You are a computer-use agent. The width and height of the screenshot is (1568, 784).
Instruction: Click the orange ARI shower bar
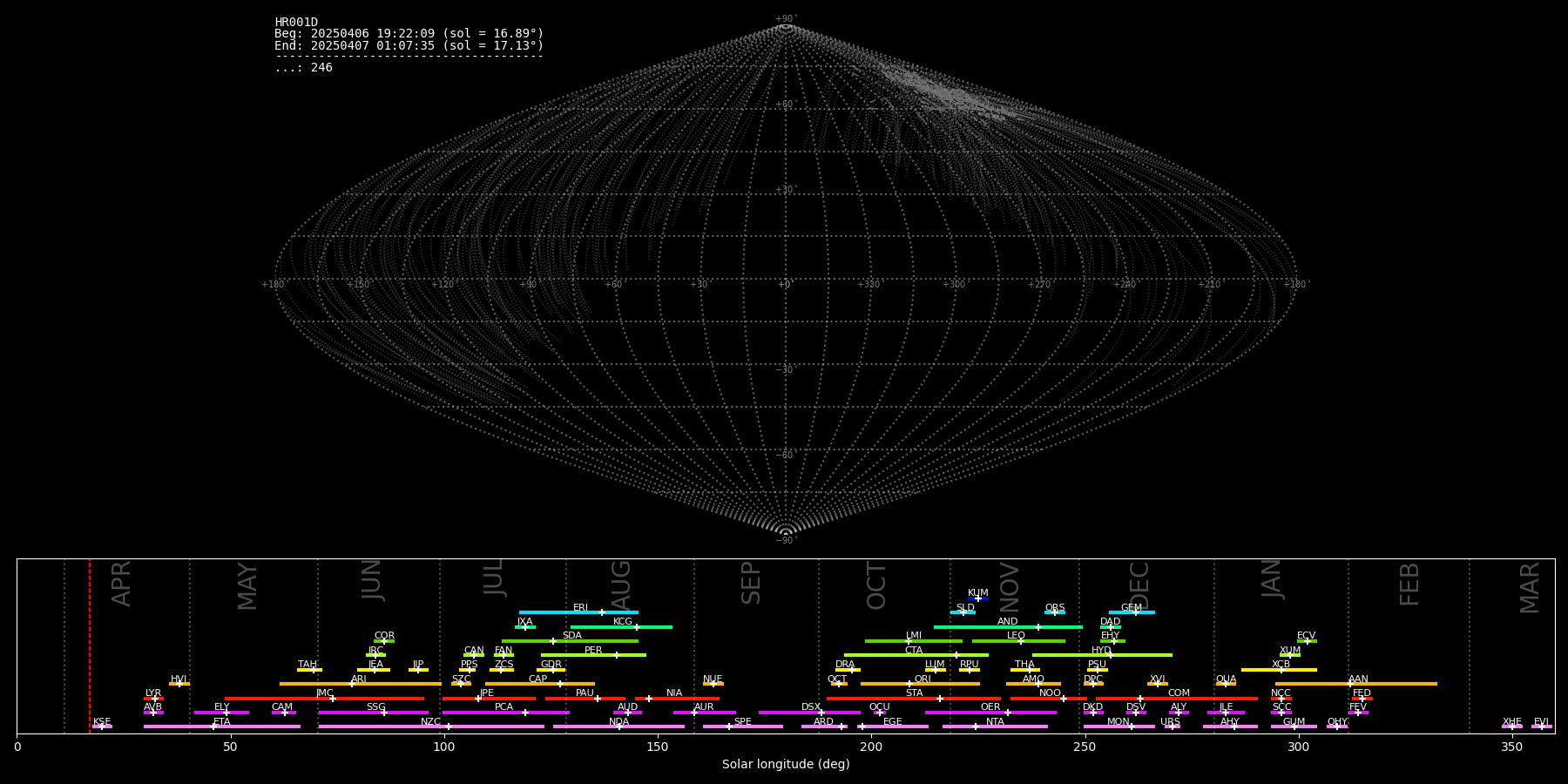click(x=361, y=684)
